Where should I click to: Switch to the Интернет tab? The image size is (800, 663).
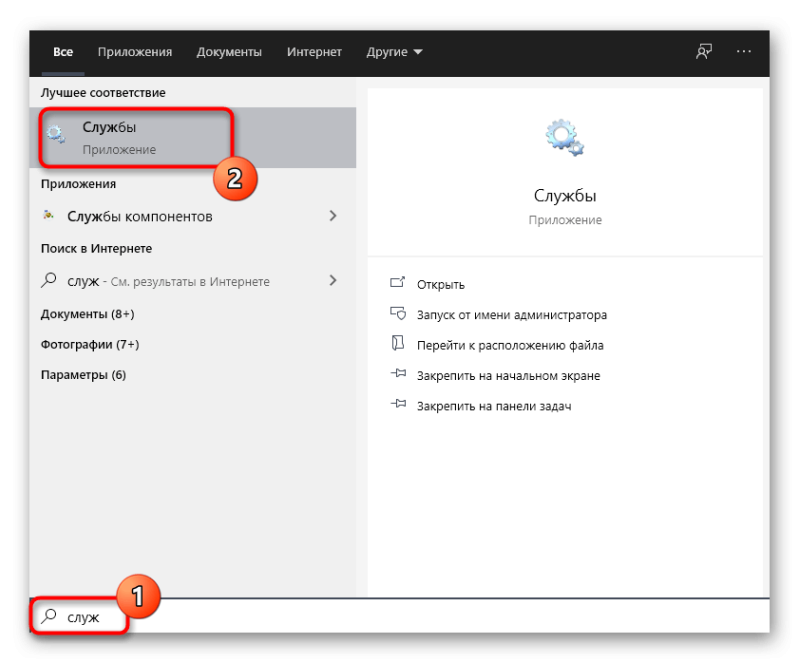(x=314, y=52)
